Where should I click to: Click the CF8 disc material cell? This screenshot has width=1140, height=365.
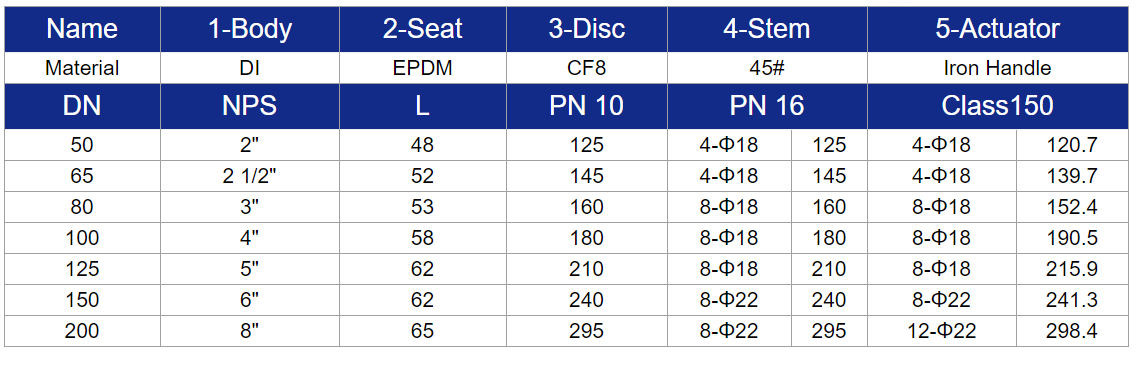(x=587, y=68)
